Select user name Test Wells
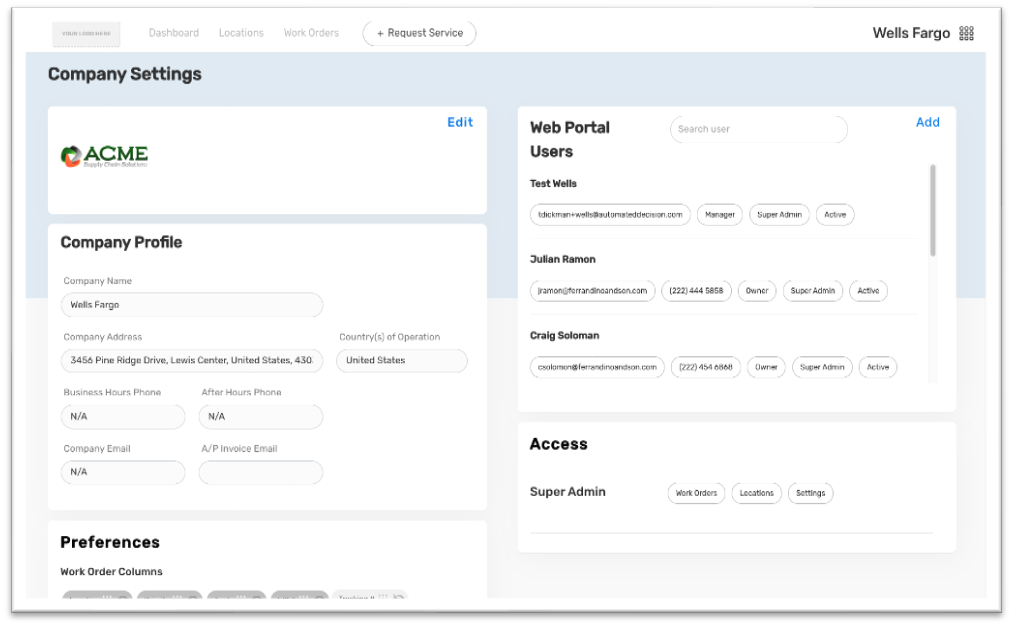Screen dimensions: 1012x625 click(553, 183)
